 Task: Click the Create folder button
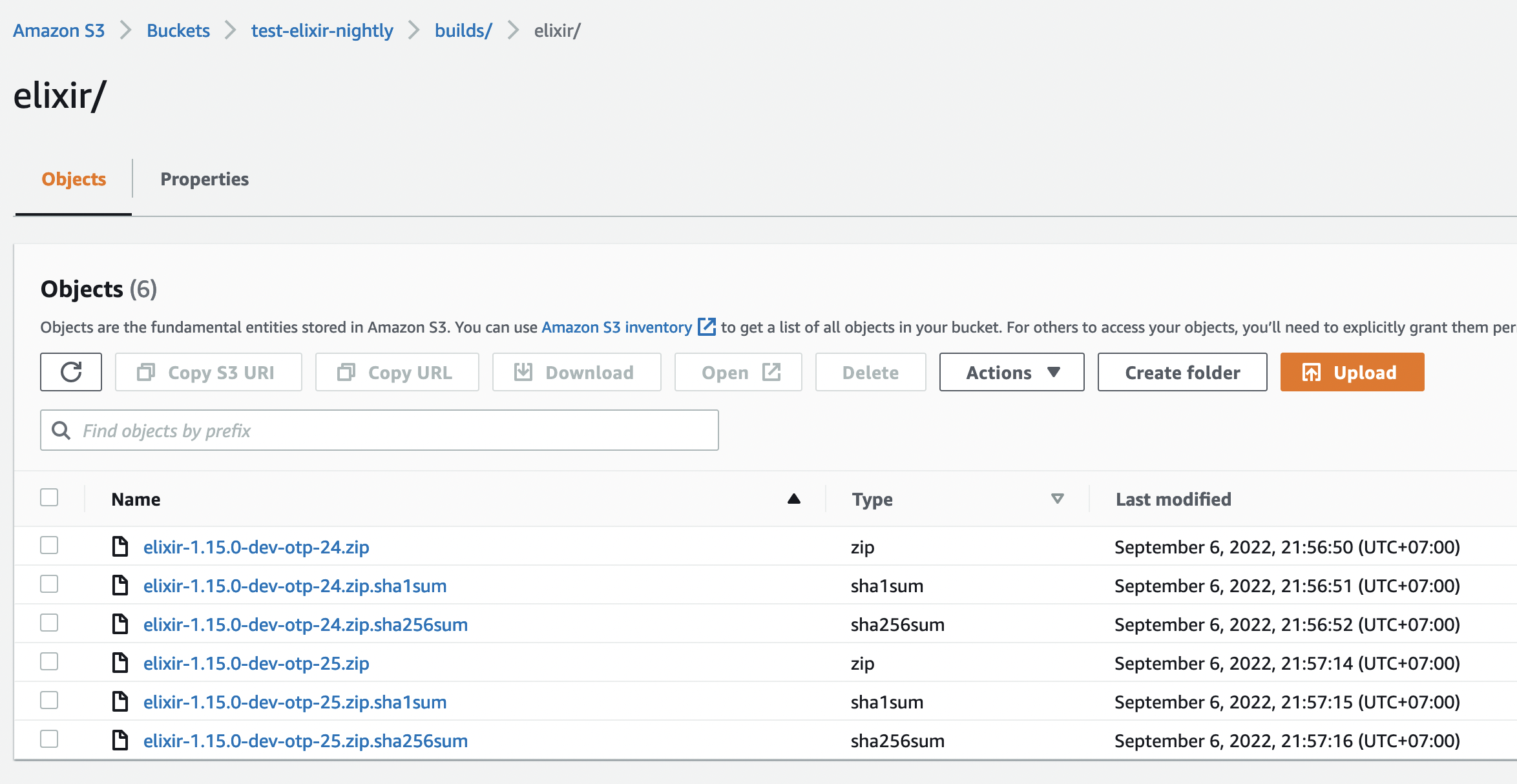(1182, 372)
